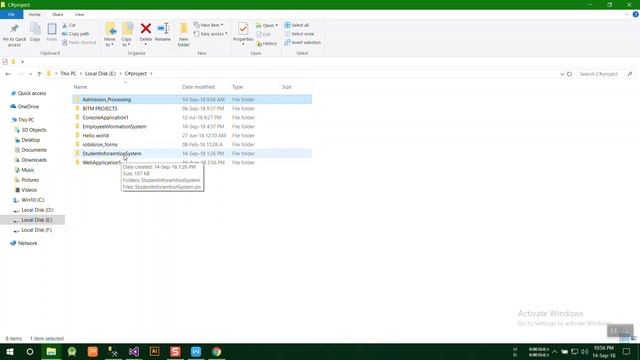Click the Cut command
This screenshot has height=360, width=640.
(69, 25)
